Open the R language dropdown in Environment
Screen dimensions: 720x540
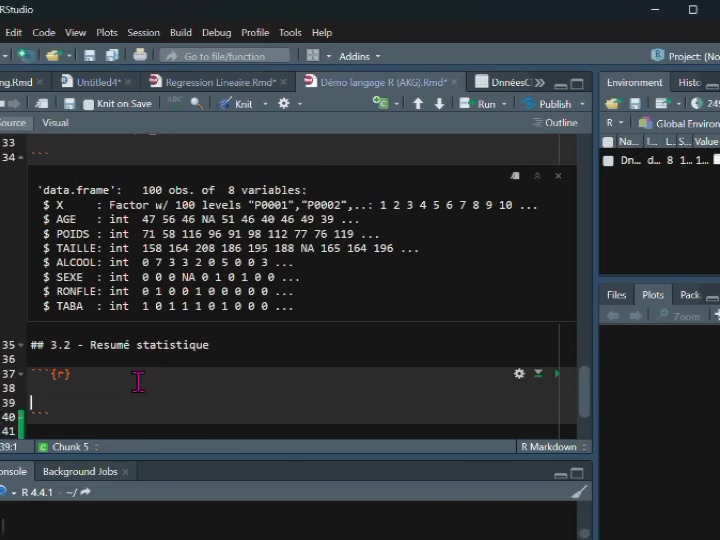click(x=615, y=123)
